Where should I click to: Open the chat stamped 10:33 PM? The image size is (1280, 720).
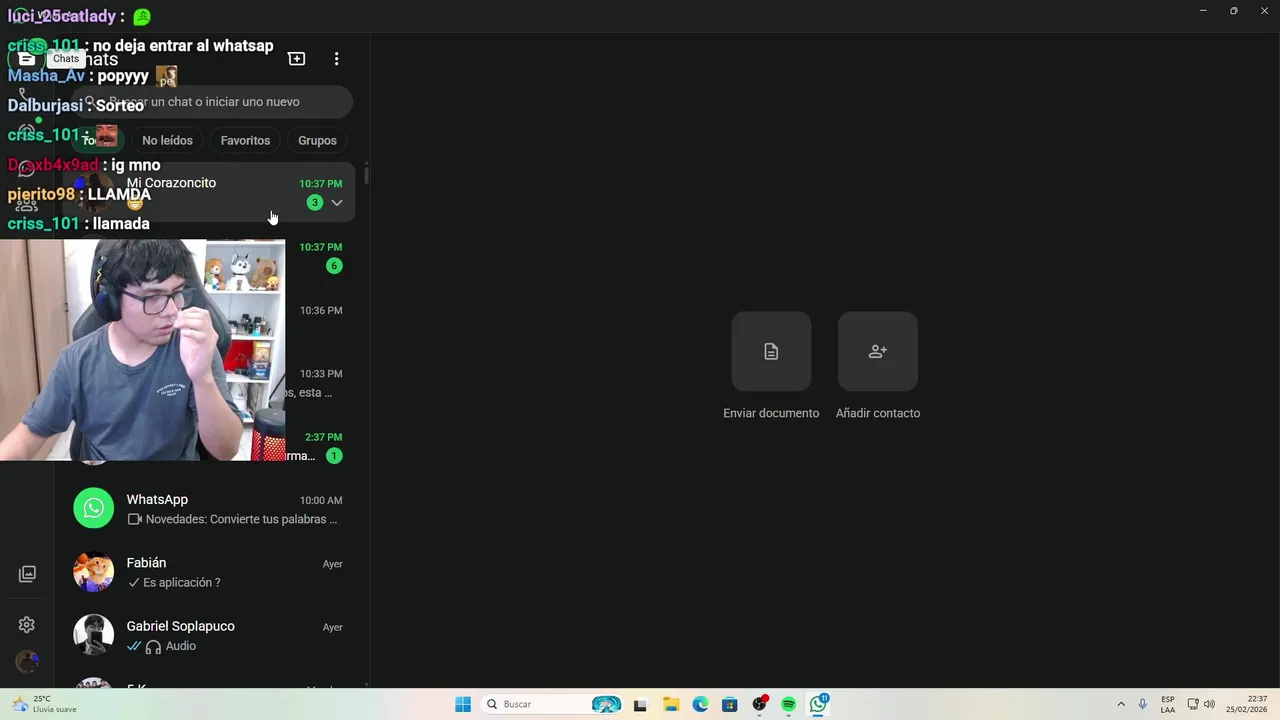(208, 383)
